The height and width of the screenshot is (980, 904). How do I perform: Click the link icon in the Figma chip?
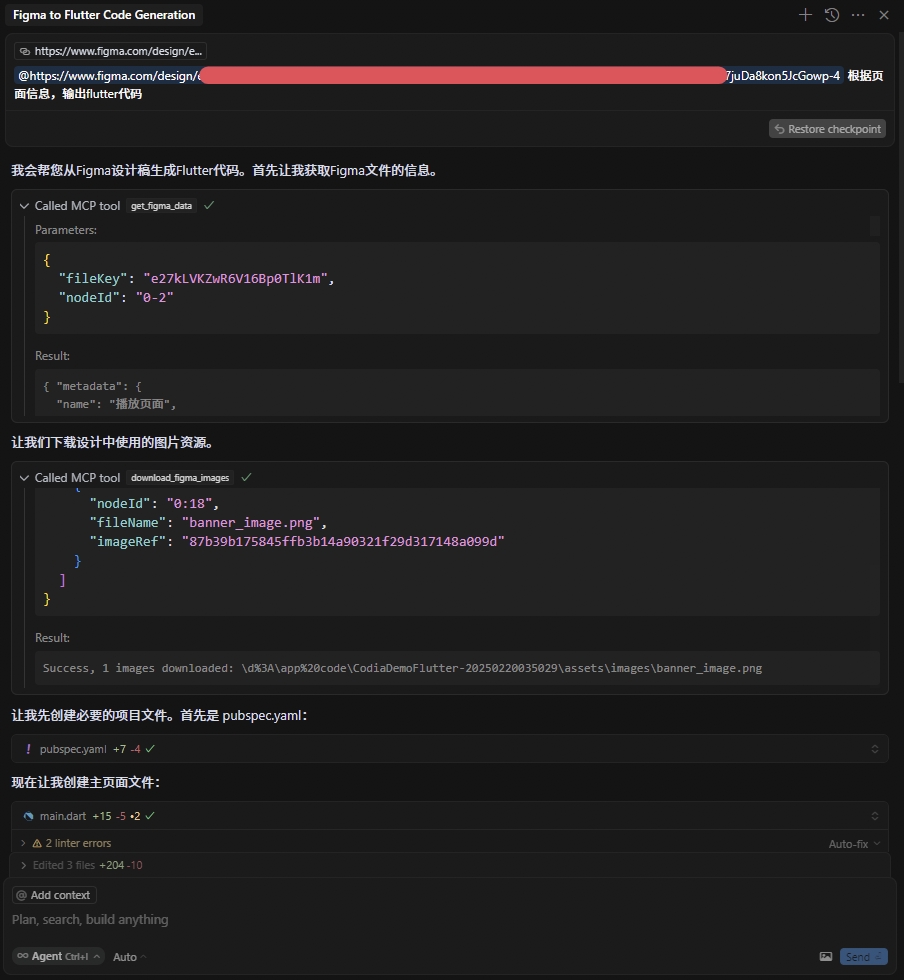(x=24, y=51)
